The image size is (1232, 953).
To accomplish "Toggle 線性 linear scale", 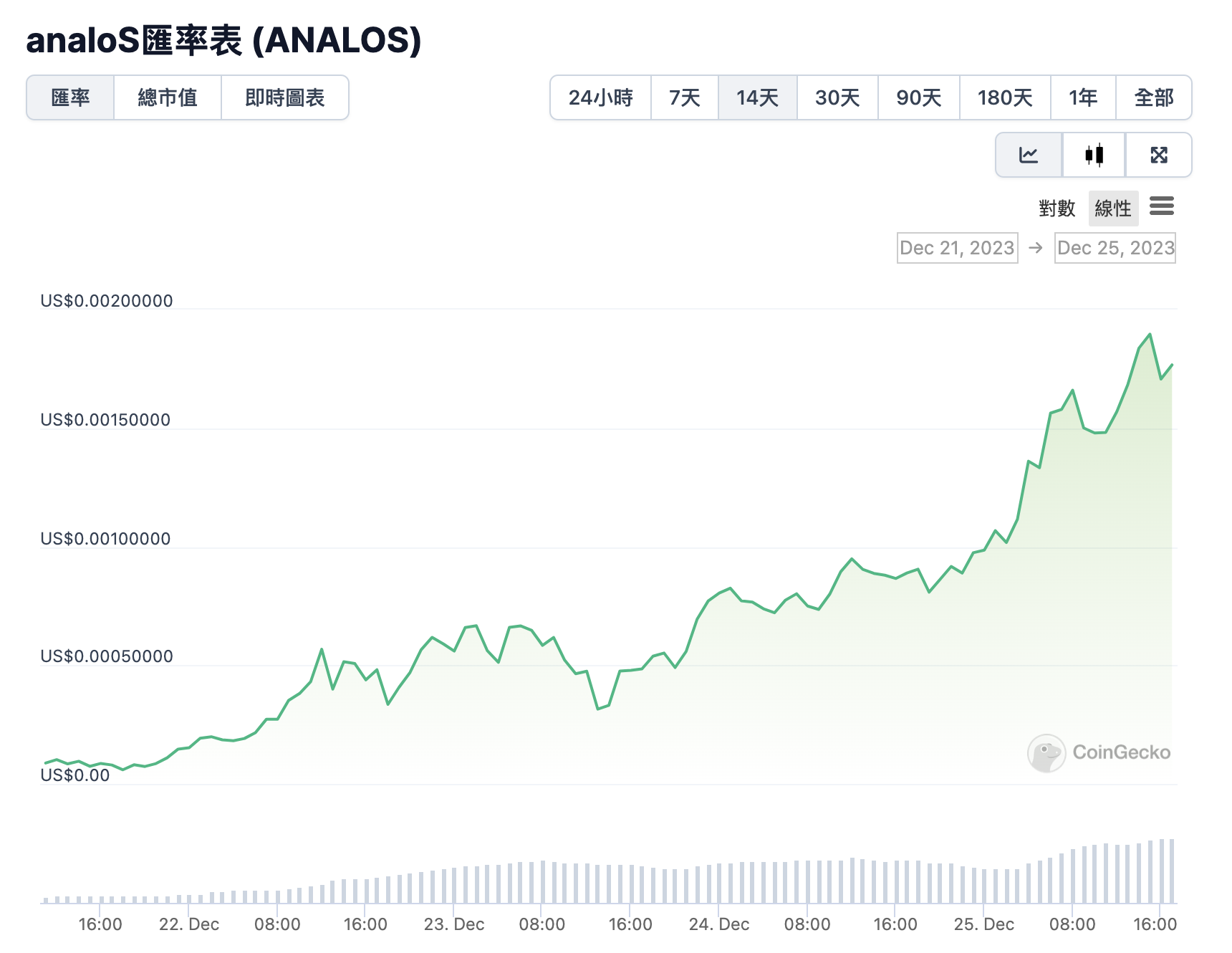I will [x=1113, y=208].
